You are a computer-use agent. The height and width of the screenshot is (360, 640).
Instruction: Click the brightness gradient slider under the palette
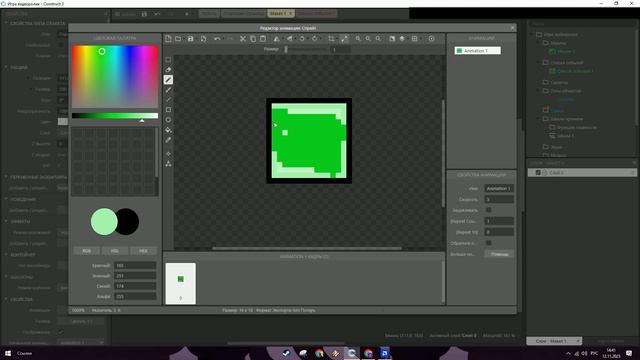(x=115, y=116)
